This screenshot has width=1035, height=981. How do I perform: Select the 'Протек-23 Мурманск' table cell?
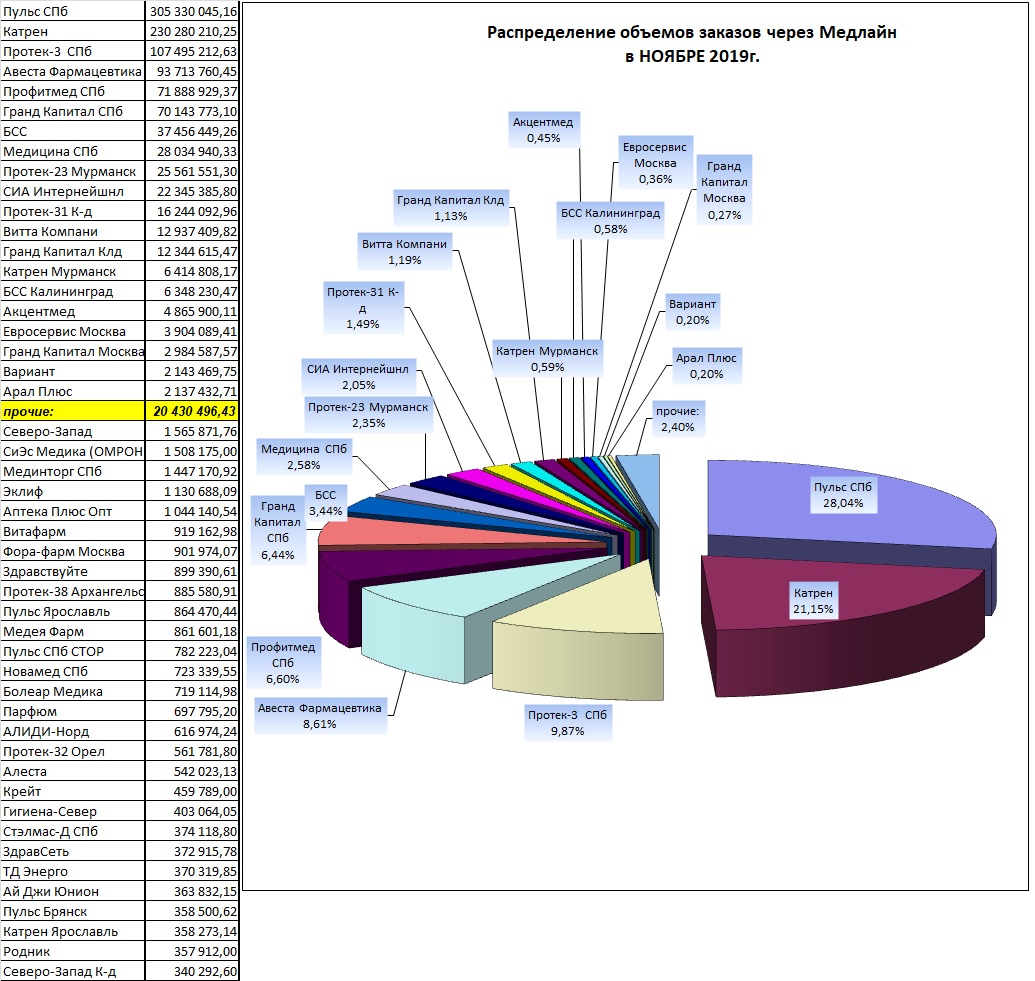point(72,171)
